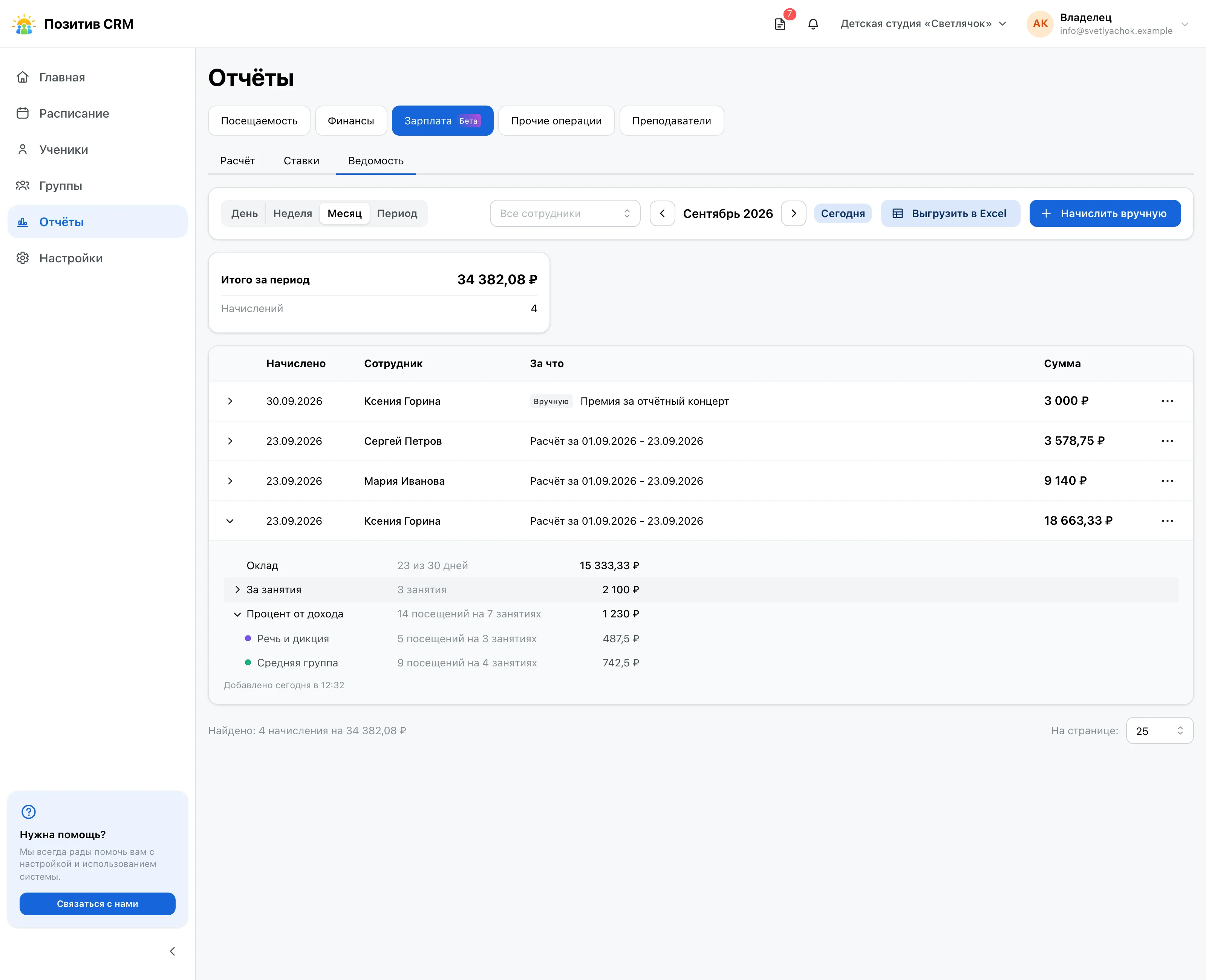1206x980 pixels.
Task: Collapse the 23.09.2026 Ксения Горина row
Action: click(230, 521)
